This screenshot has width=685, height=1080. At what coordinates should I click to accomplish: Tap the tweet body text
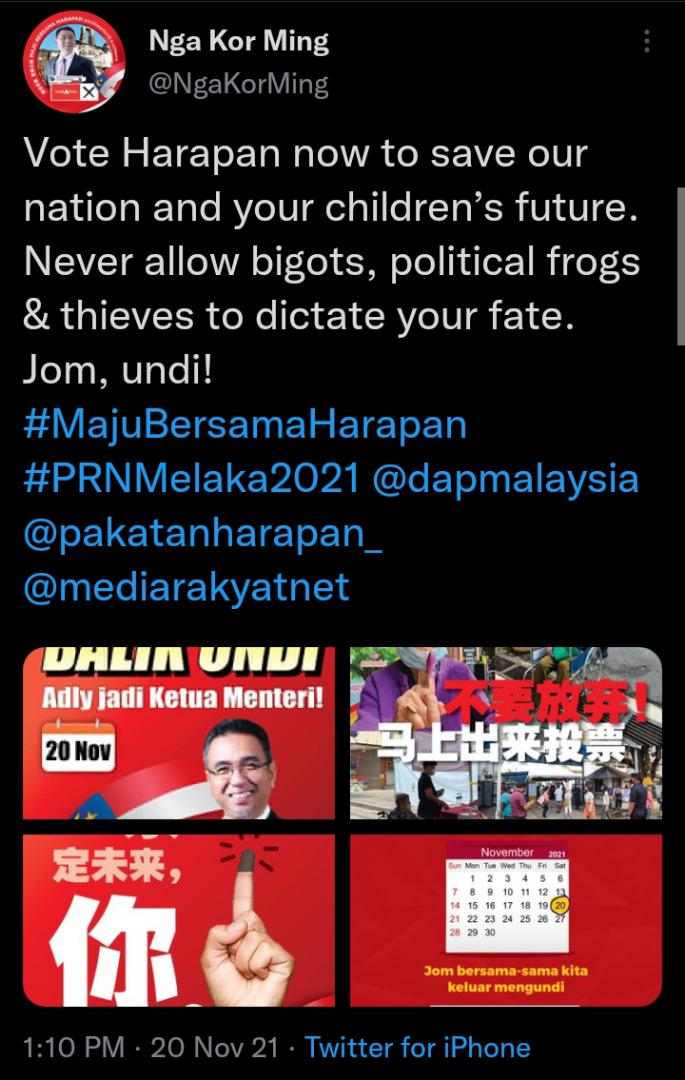pyautogui.click(x=332, y=262)
